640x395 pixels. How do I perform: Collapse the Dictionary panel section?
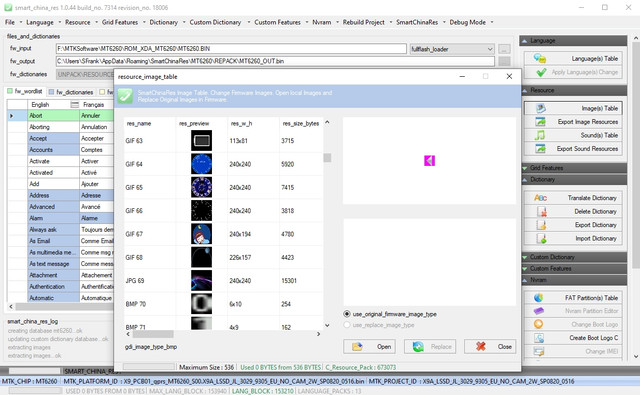tap(524, 180)
